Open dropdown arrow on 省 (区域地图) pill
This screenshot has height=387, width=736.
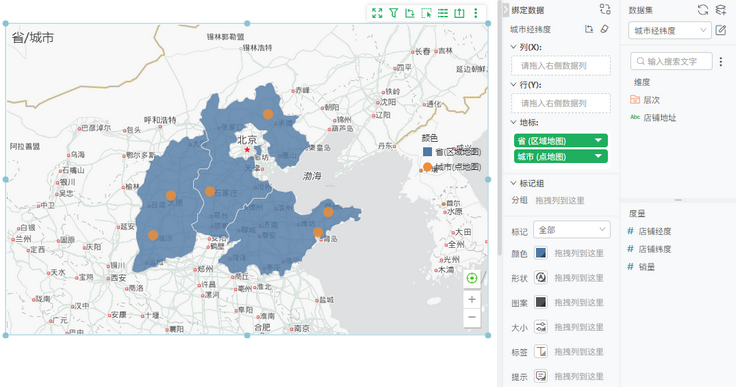(x=598, y=140)
